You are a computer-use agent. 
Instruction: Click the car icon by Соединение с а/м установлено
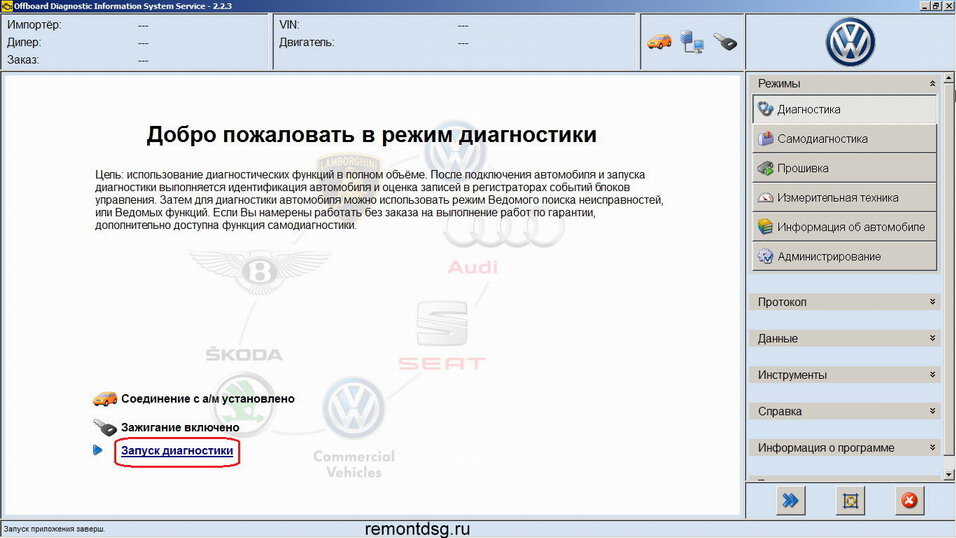point(105,399)
